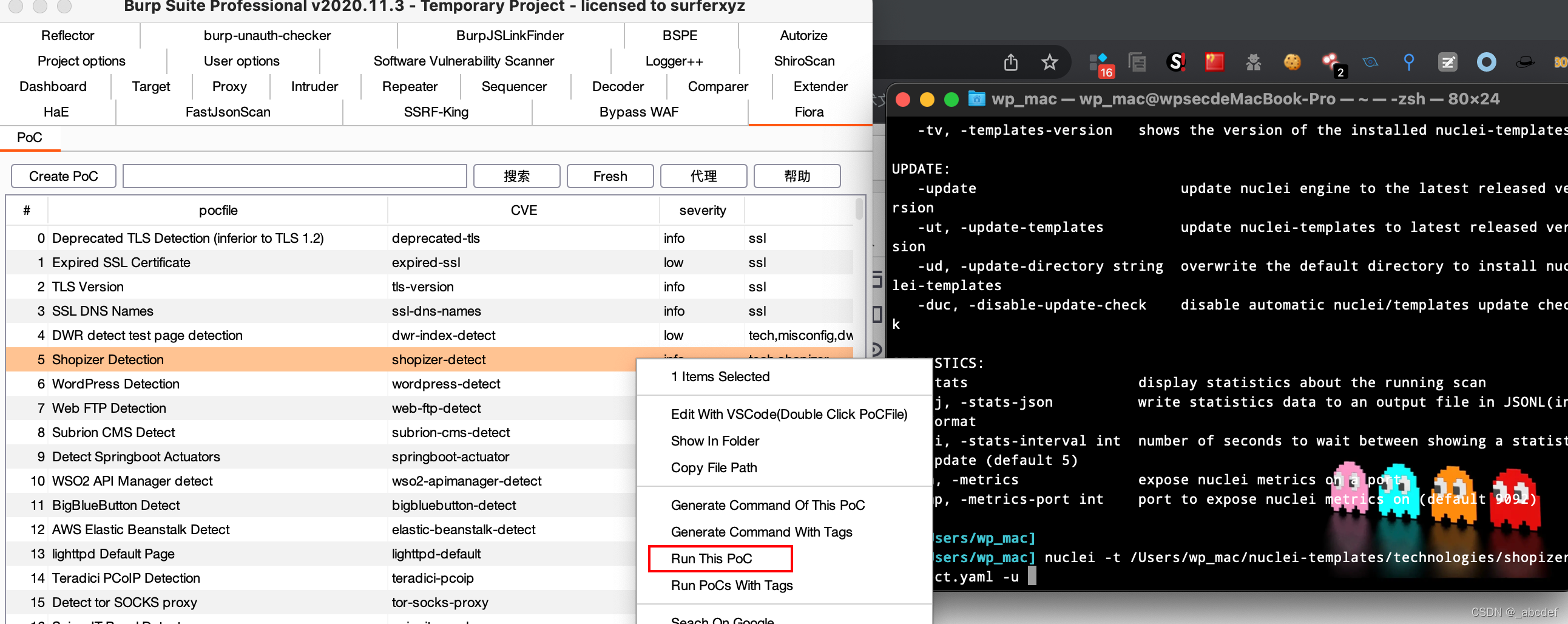Screen dimensions: 1568x624
Task: Bookmark the page with the star icon
Action: 1049,62
